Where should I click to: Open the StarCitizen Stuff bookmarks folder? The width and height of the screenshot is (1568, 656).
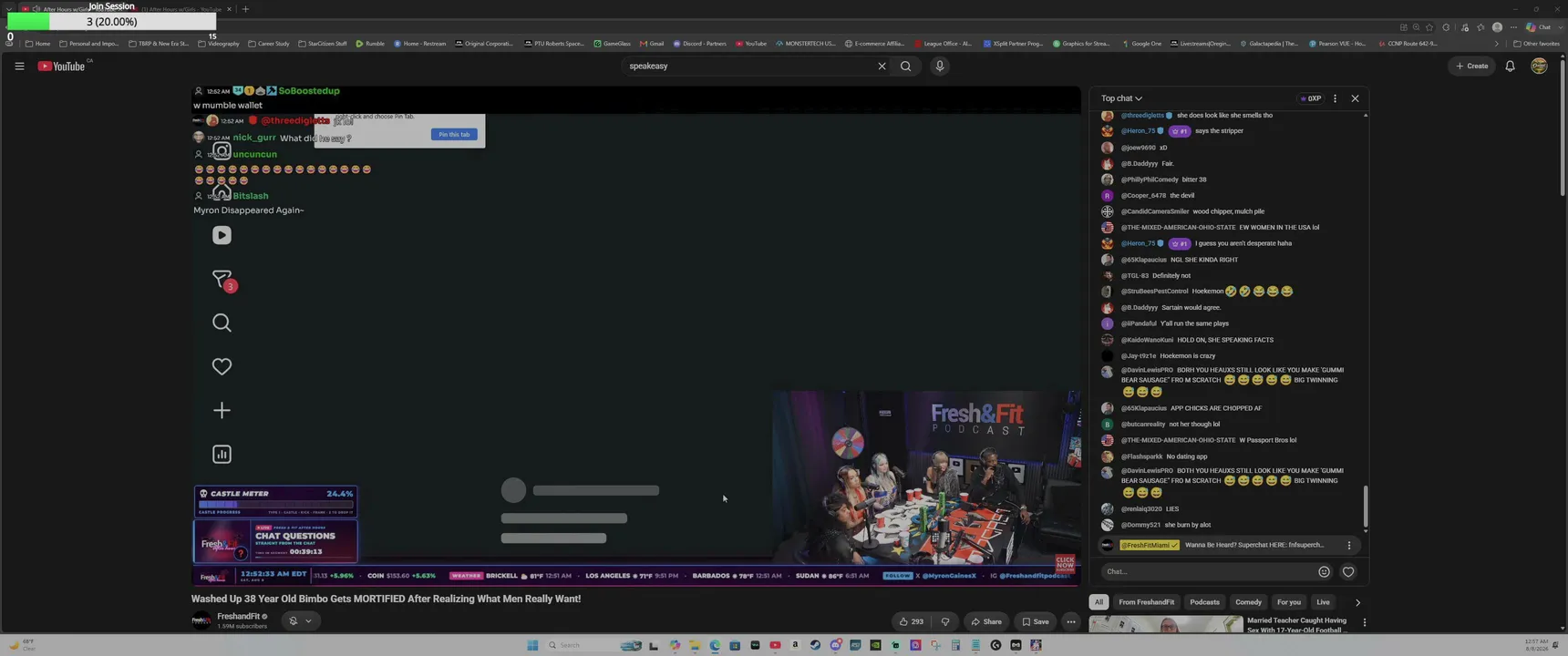tap(323, 43)
